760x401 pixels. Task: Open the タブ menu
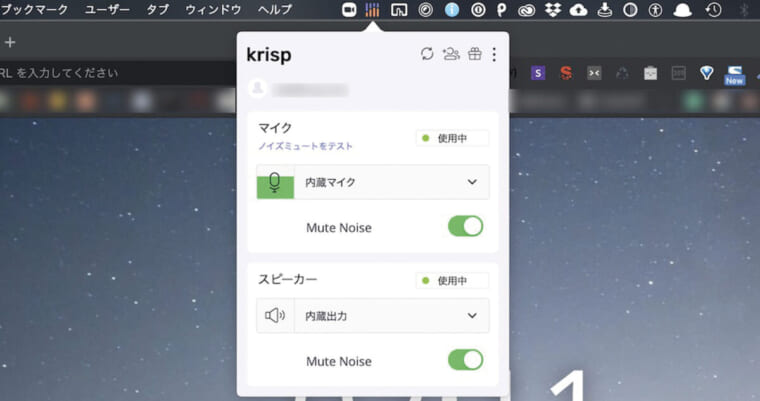(x=158, y=9)
